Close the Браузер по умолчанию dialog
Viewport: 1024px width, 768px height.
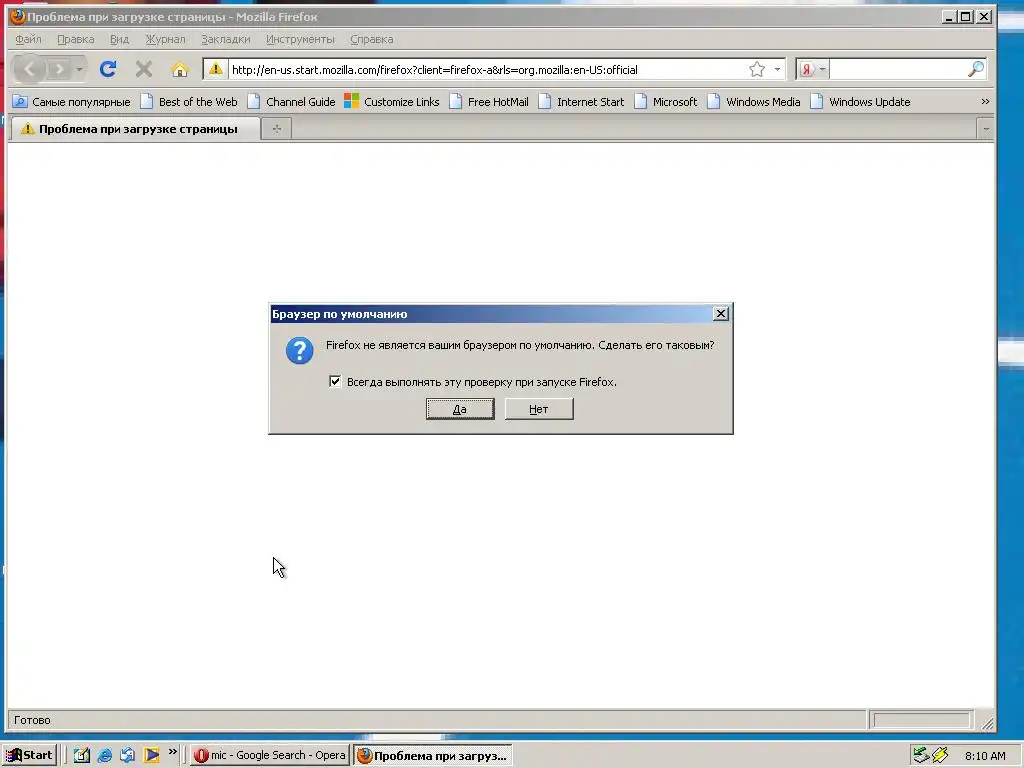pos(720,314)
